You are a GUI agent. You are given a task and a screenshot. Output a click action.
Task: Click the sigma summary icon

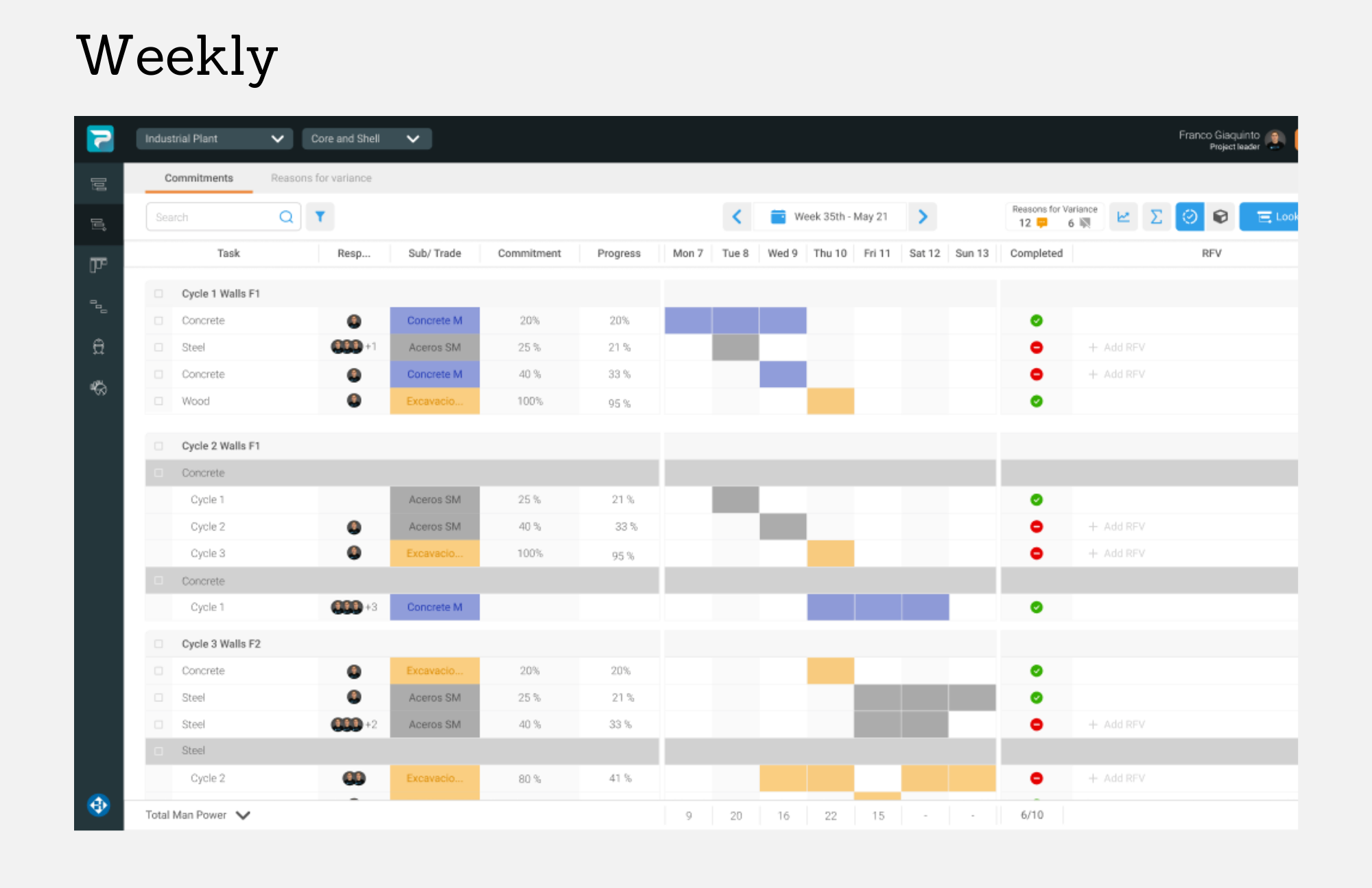(1157, 216)
